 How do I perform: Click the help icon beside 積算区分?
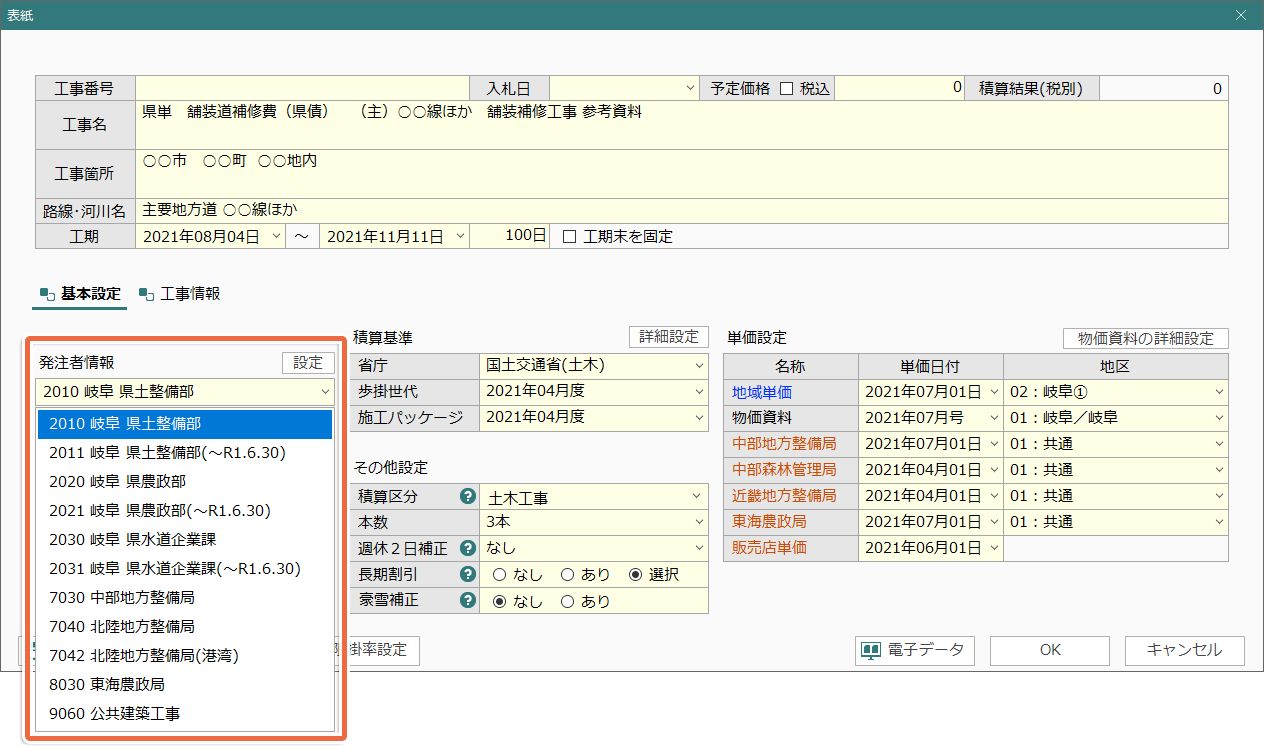(466, 497)
